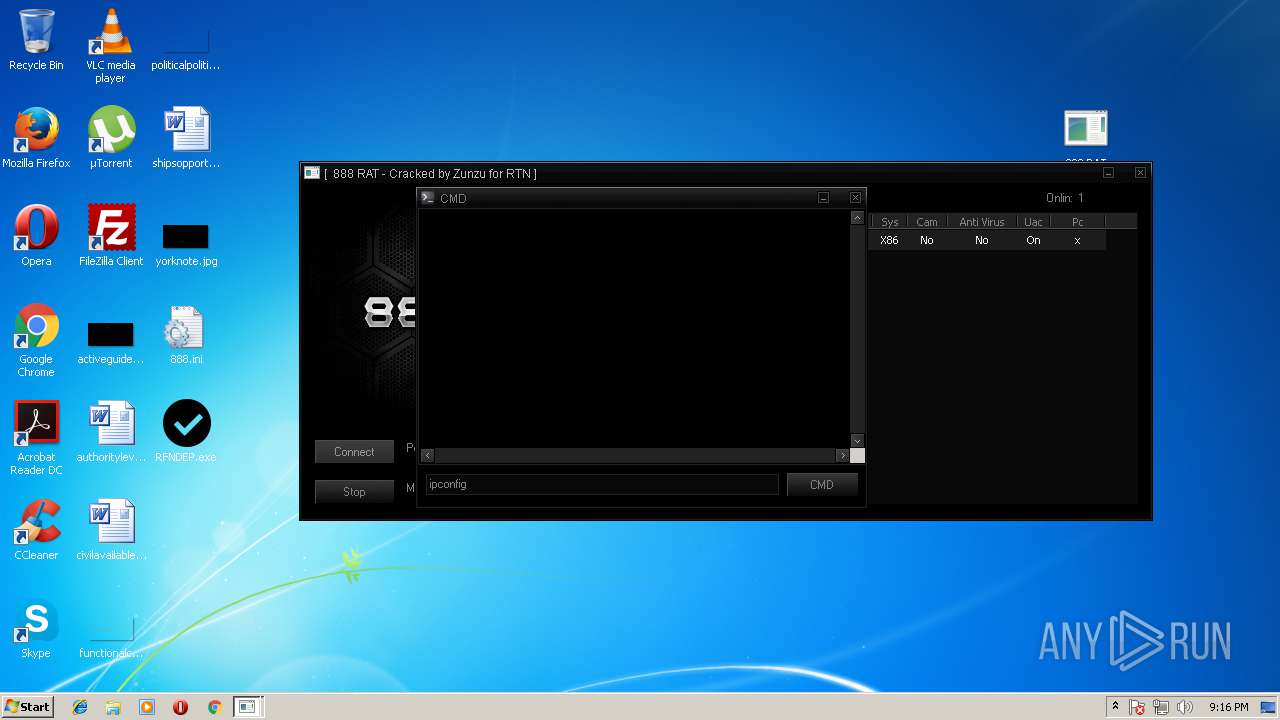The image size is (1280, 720).
Task: Open the volume tray icon
Action: 1185,707
